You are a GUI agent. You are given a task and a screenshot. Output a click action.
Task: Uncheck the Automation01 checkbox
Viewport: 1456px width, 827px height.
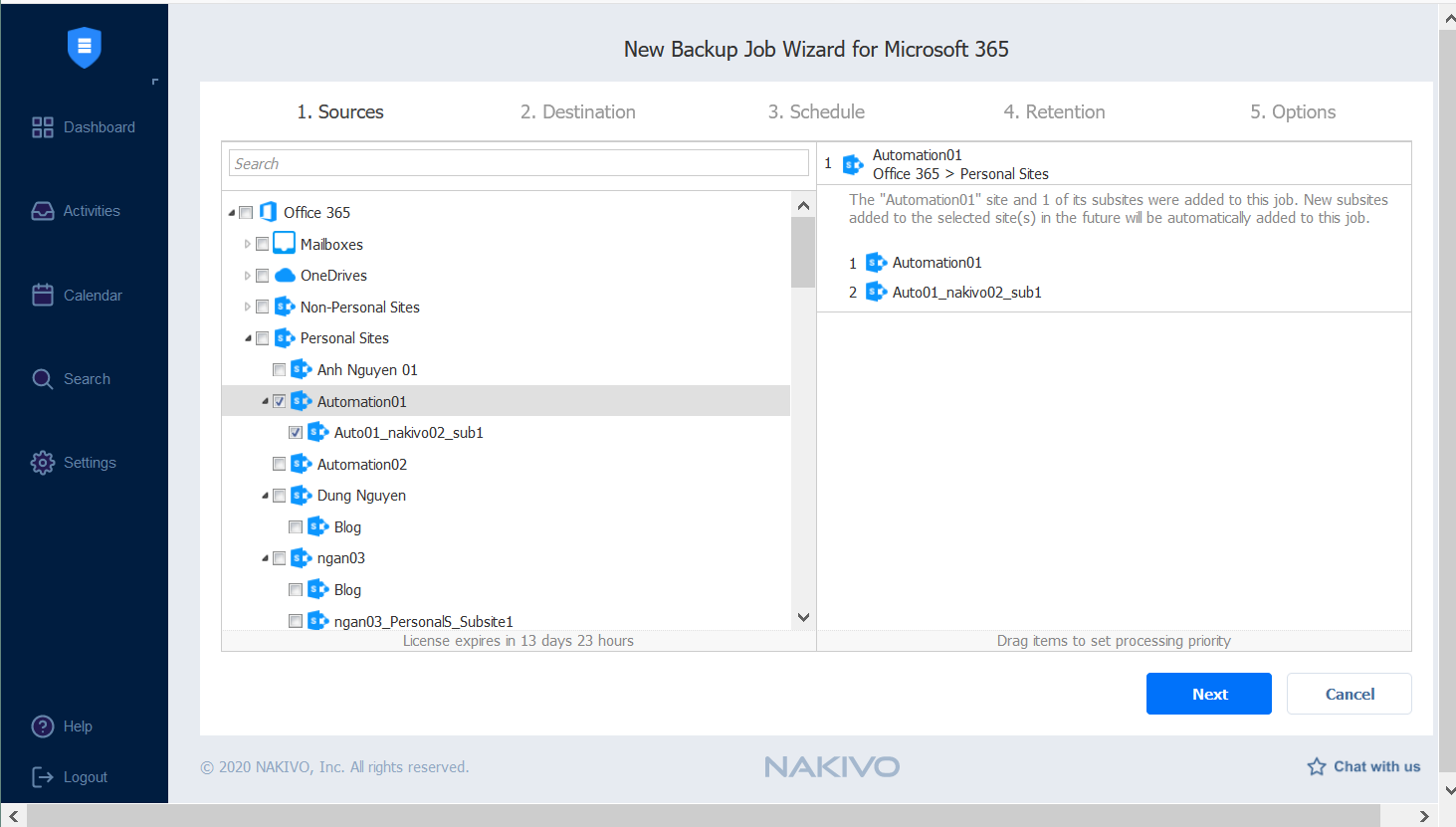[x=280, y=401]
